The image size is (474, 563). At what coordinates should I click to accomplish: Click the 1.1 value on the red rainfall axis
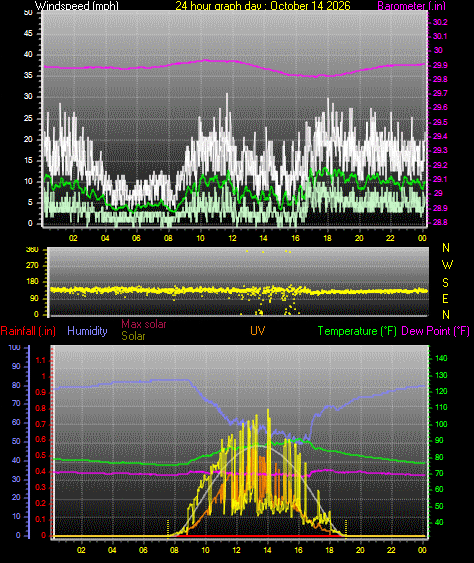pos(41,360)
